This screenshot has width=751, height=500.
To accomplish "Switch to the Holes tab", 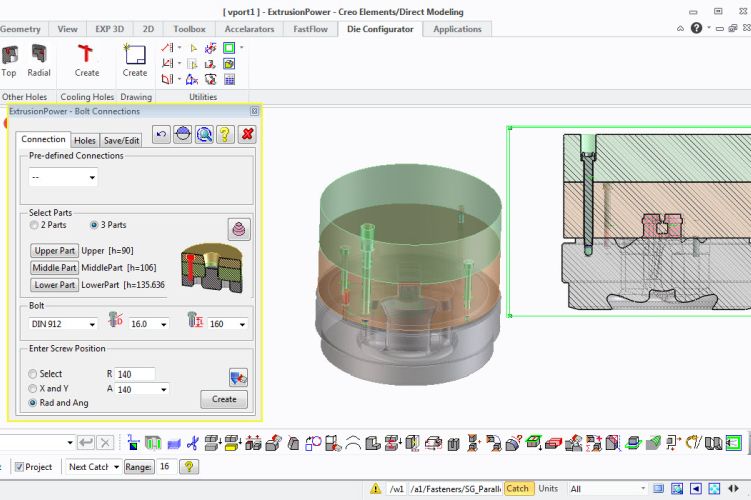I will click(x=85, y=140).
